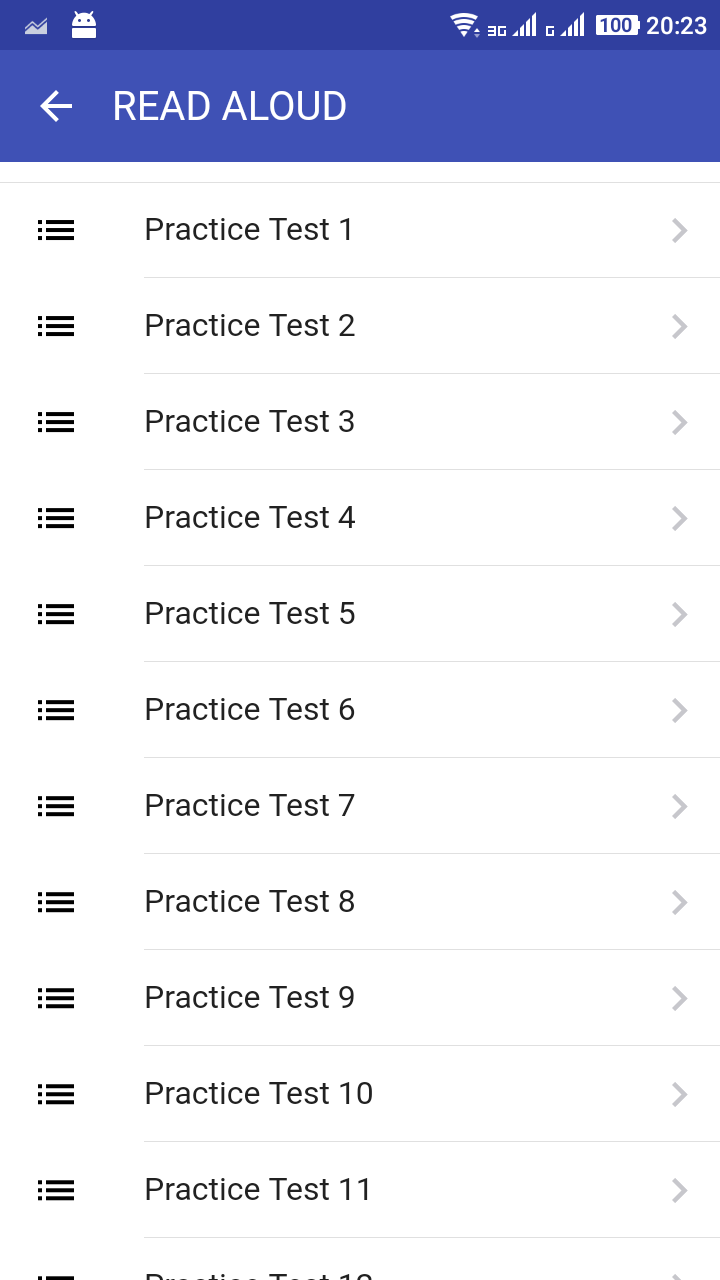
Task: Open Practice Test 4 via right chevron
Action: tap(679, 518)
